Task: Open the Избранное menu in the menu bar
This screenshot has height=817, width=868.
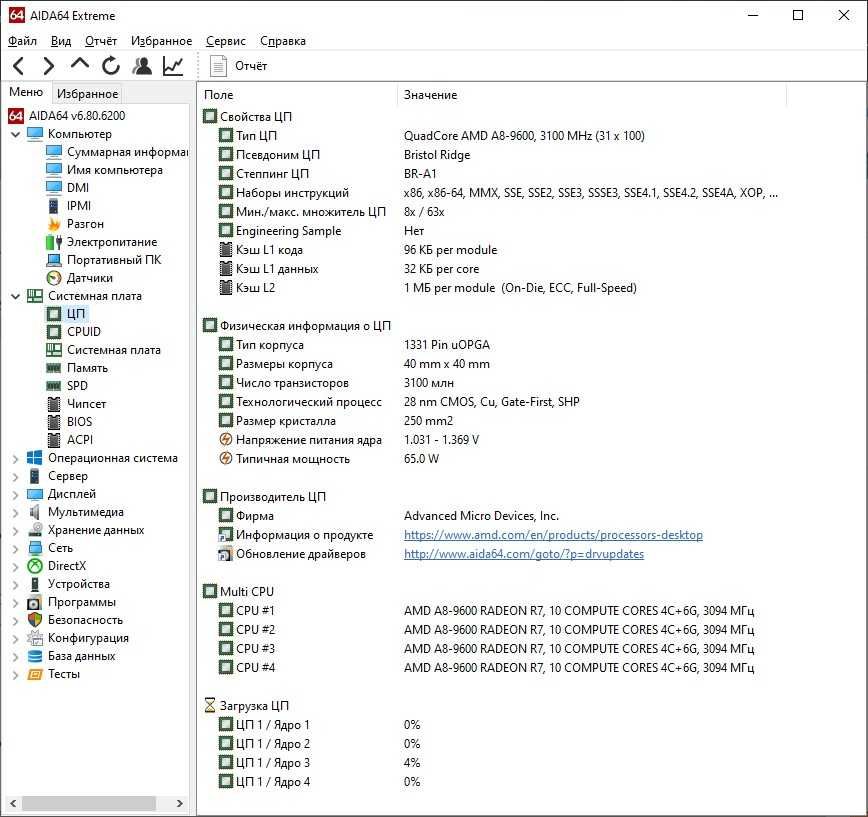Action: pos(161,41)
